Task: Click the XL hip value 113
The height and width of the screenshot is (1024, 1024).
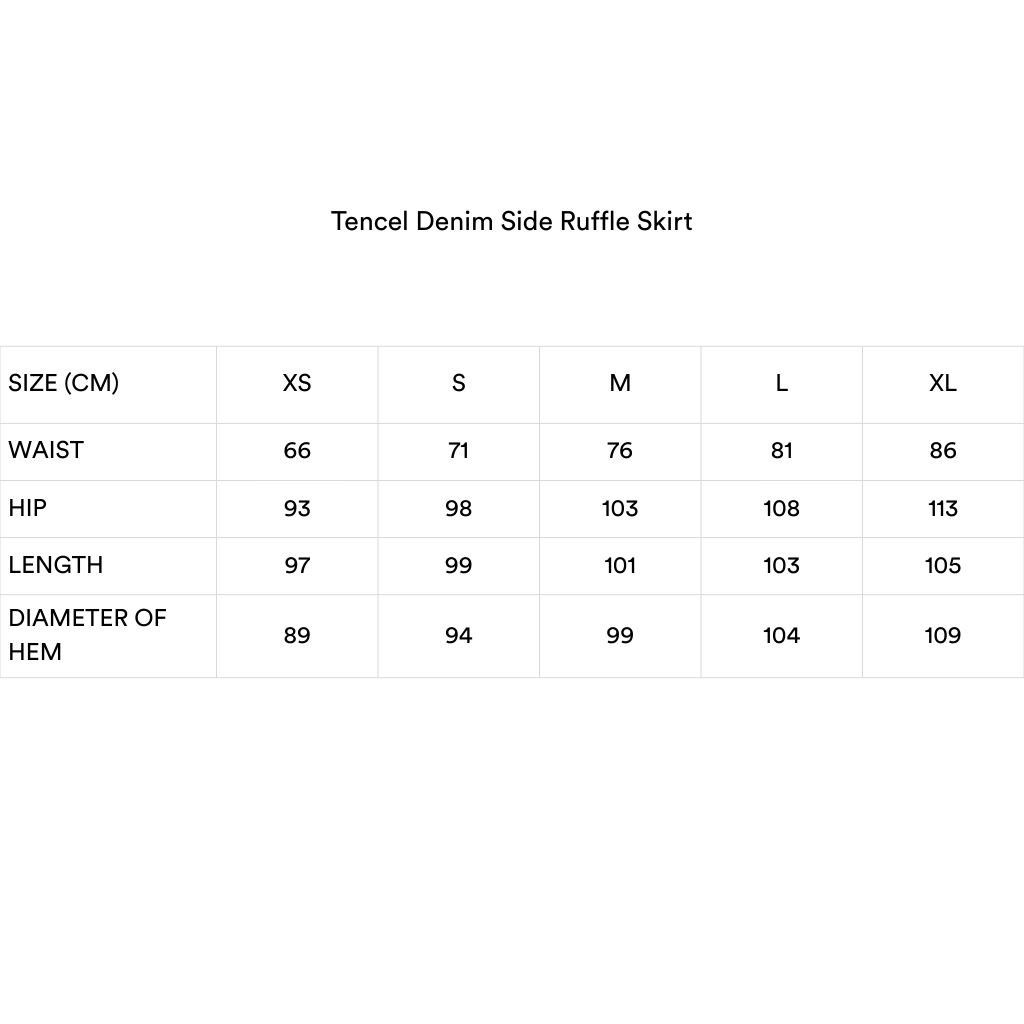Action: coord(942,509)
